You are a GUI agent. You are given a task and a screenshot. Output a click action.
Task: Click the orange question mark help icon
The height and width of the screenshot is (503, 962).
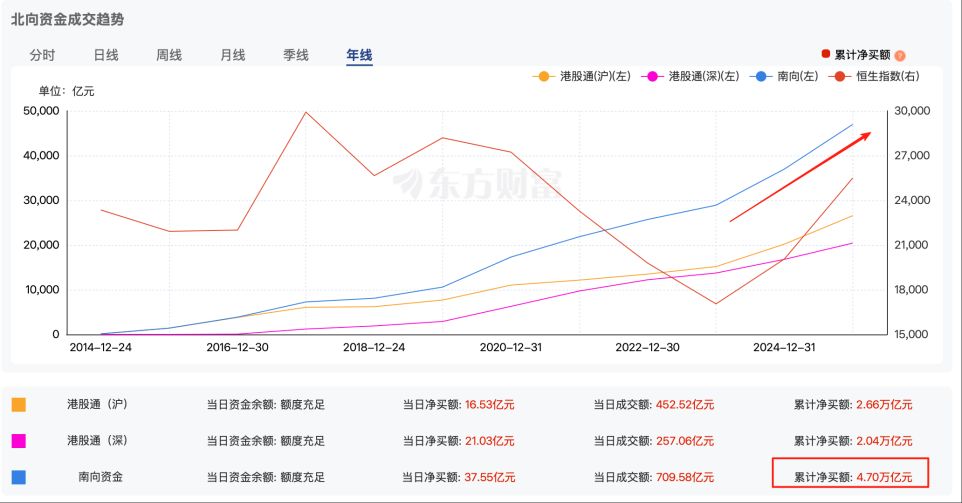(x=900, y=56)
